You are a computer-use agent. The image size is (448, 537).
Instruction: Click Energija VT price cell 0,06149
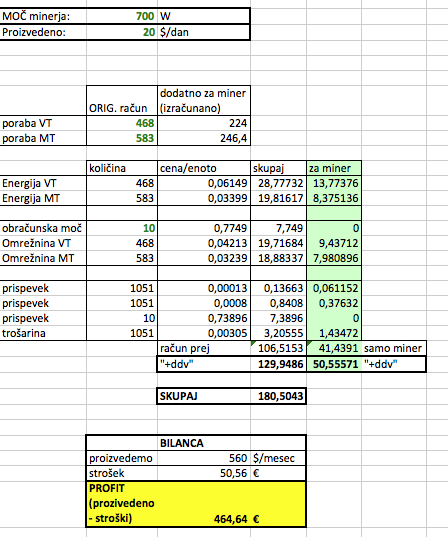(x=204, y=183)
